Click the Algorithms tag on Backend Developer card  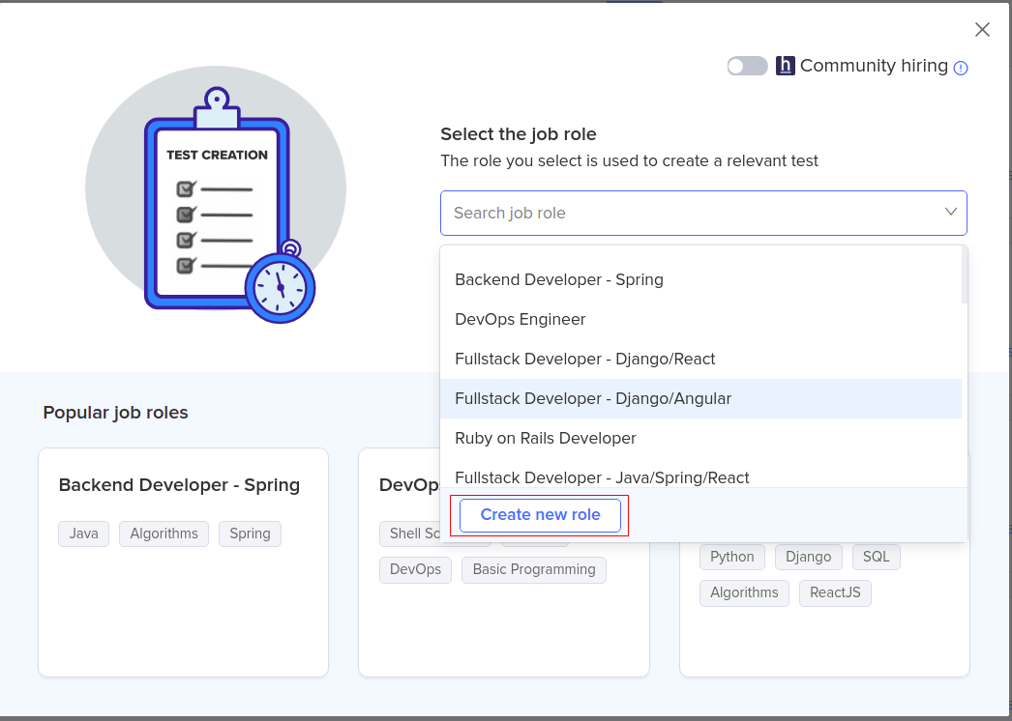click(x=164, y=534)
